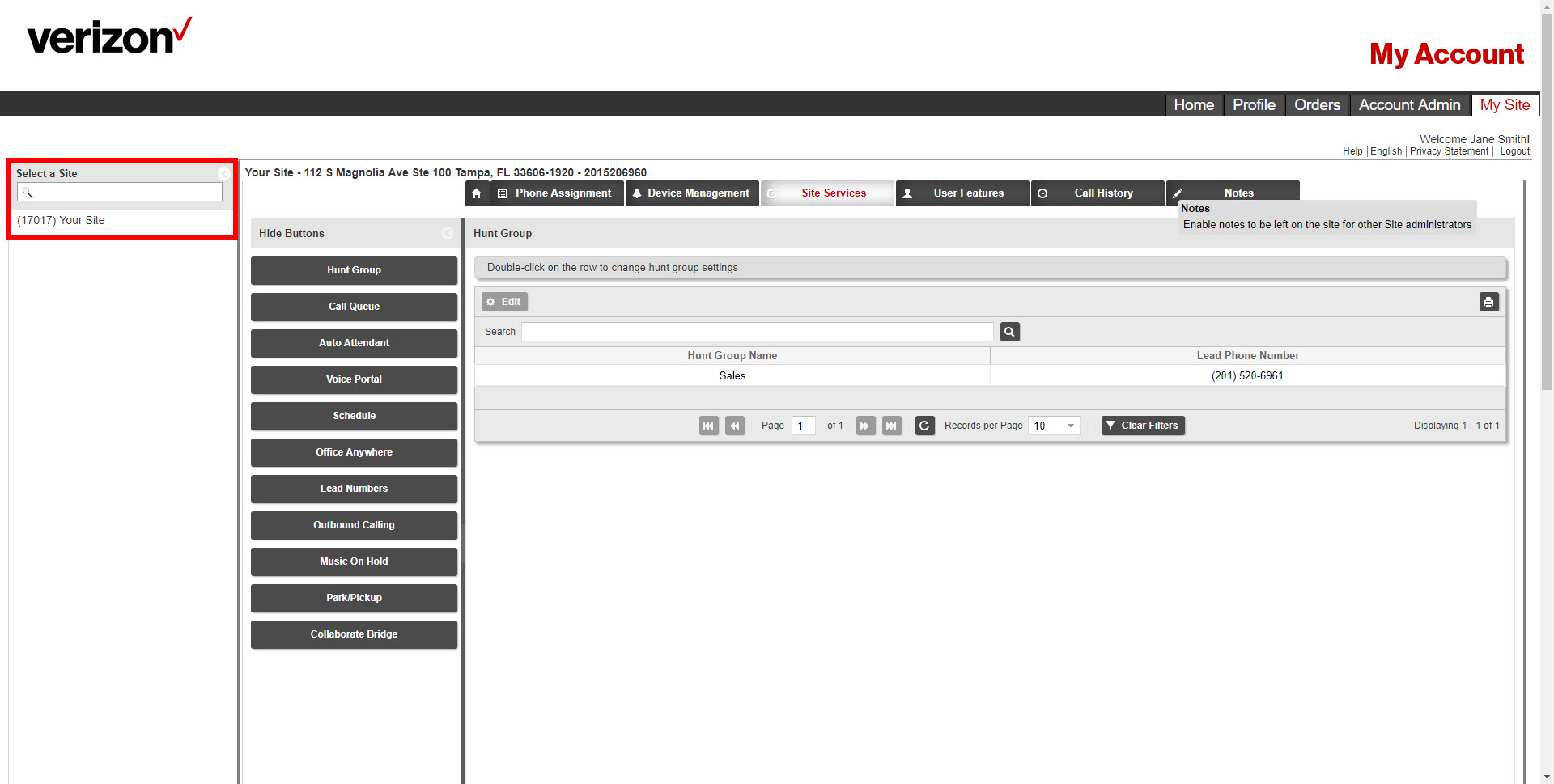Image resolution: width=1554 pixels, height=784 pixels.
Task: Click the Edit hunt group button
Action: (504, 302)
